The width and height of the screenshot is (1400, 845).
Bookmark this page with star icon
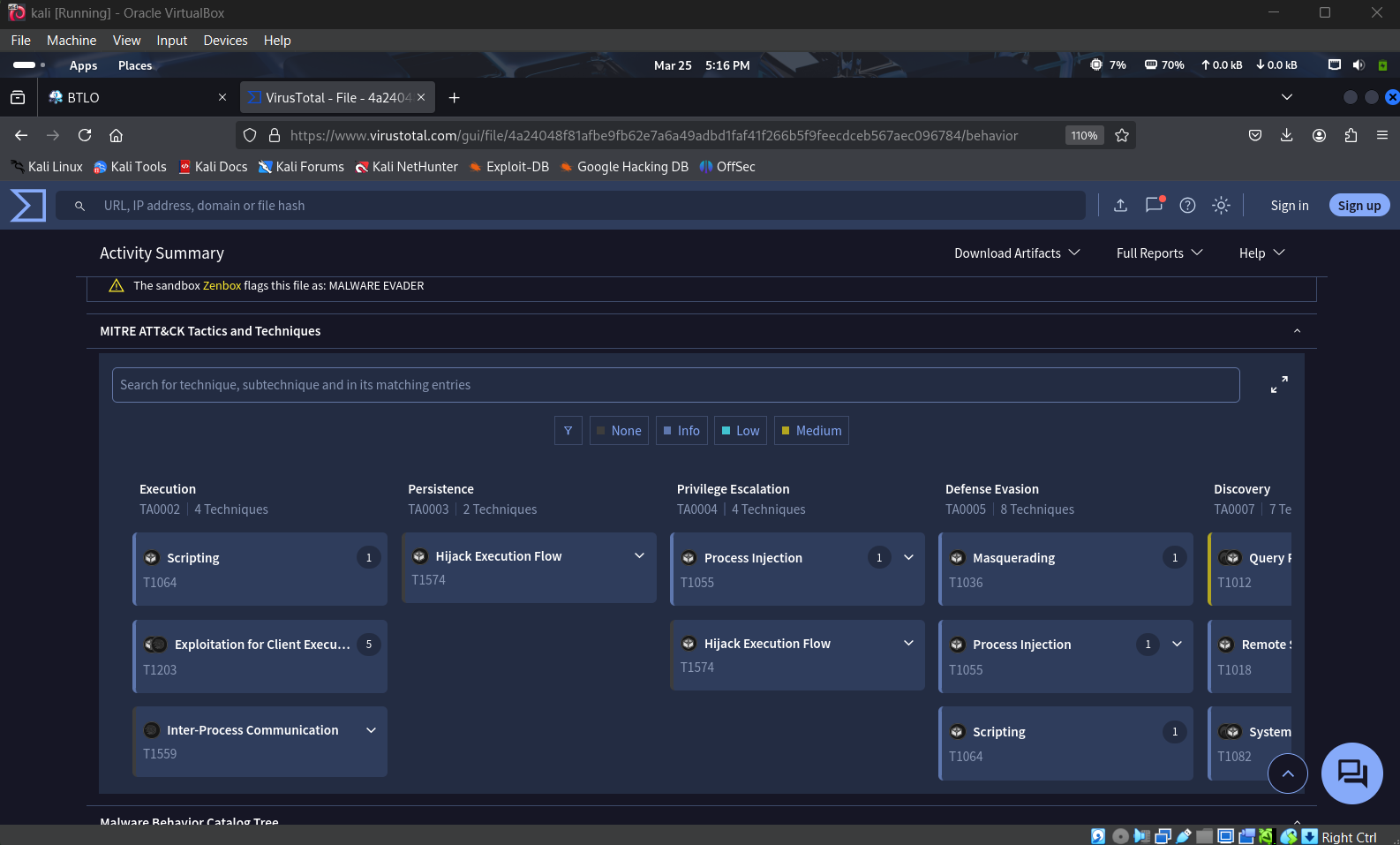pos(1122,135)
